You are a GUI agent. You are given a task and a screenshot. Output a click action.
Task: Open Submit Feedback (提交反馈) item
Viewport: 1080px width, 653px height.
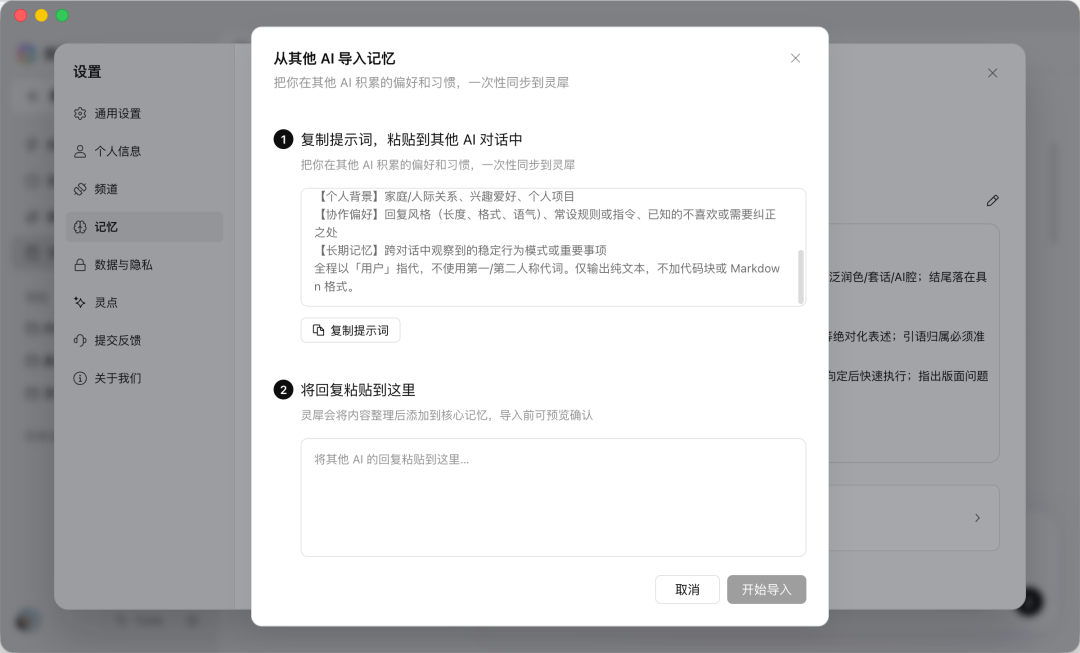tap(144, 340)
